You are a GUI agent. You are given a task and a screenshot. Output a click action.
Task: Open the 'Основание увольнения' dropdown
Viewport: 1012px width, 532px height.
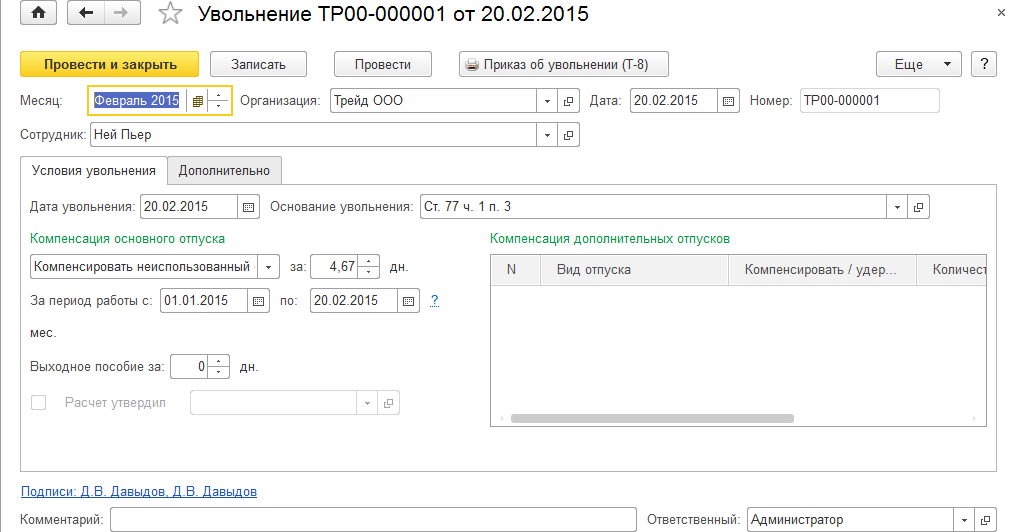(896, 207)
